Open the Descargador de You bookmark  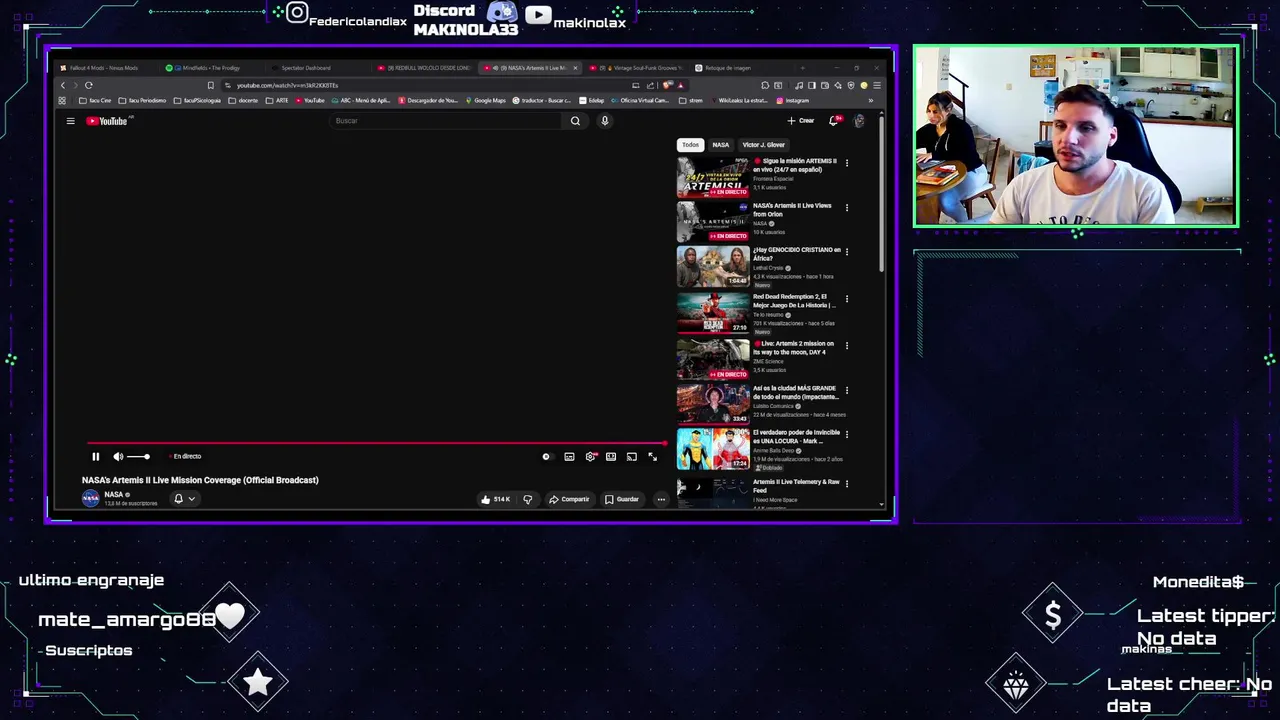tap(428, 100)
